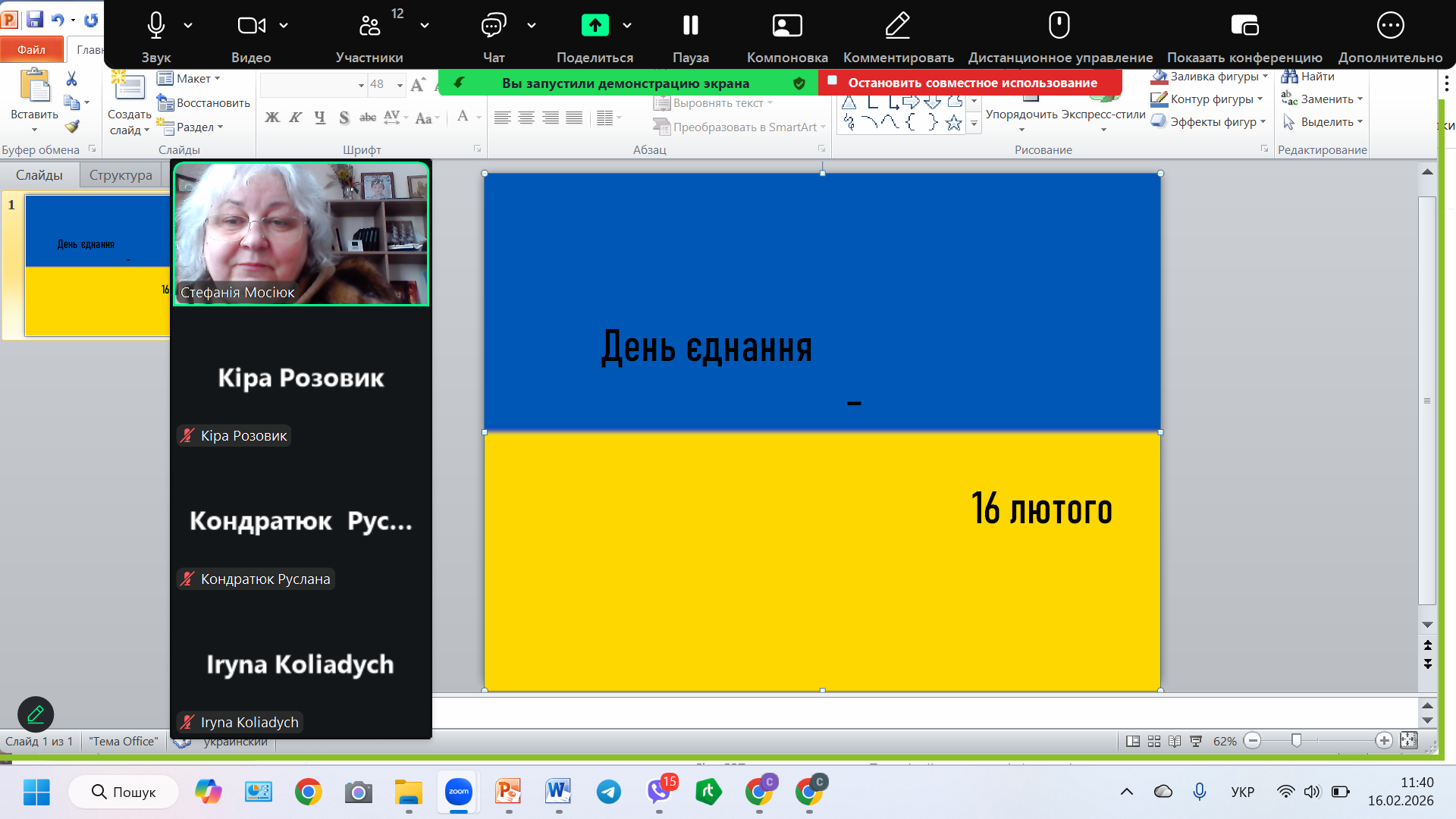Switch to the Структура tab
Screen dimensions: 1456x819
[x=121, y=175]
